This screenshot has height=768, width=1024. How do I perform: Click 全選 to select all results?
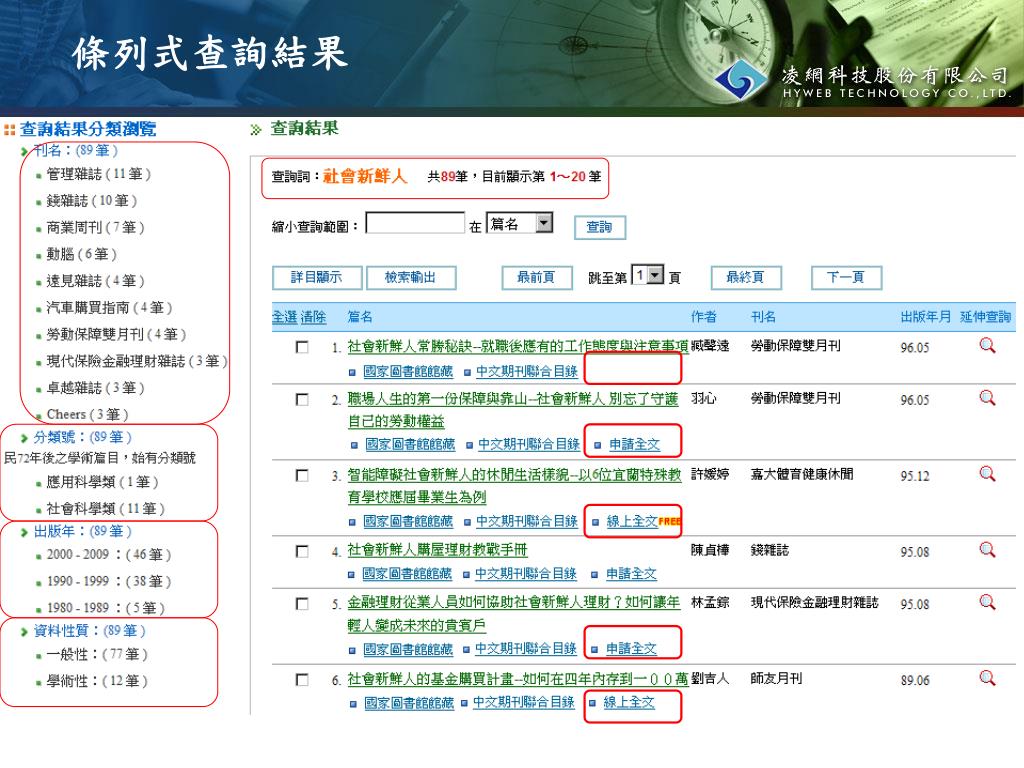[x=284, y=317]
